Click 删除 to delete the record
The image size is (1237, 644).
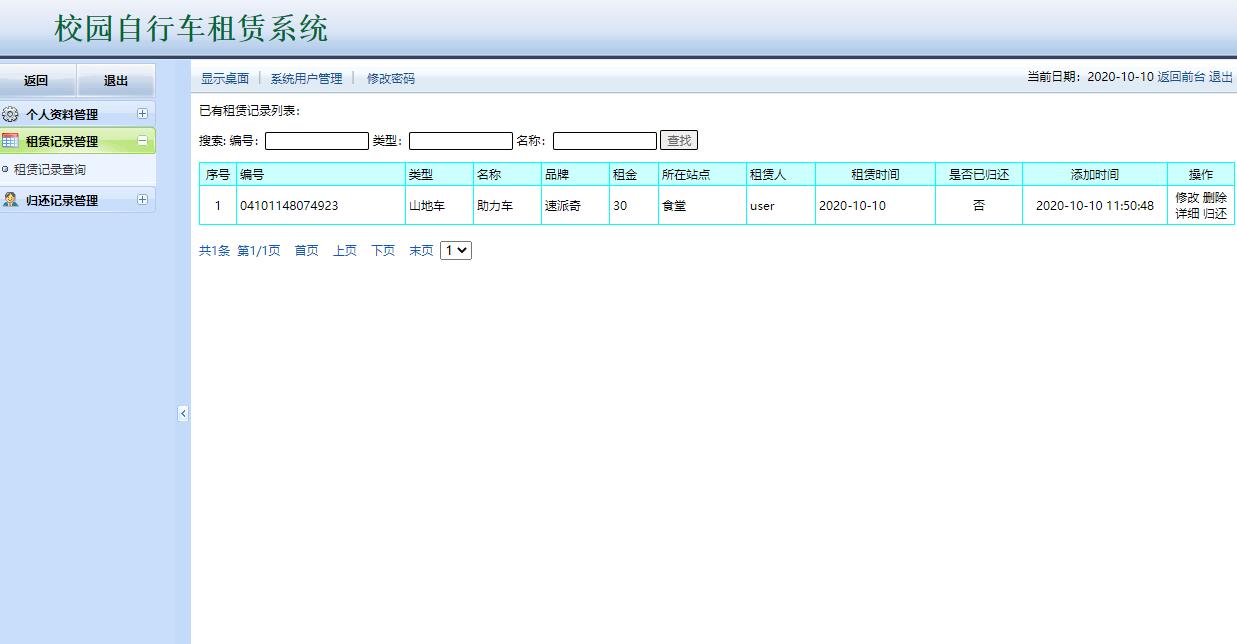1215,198
